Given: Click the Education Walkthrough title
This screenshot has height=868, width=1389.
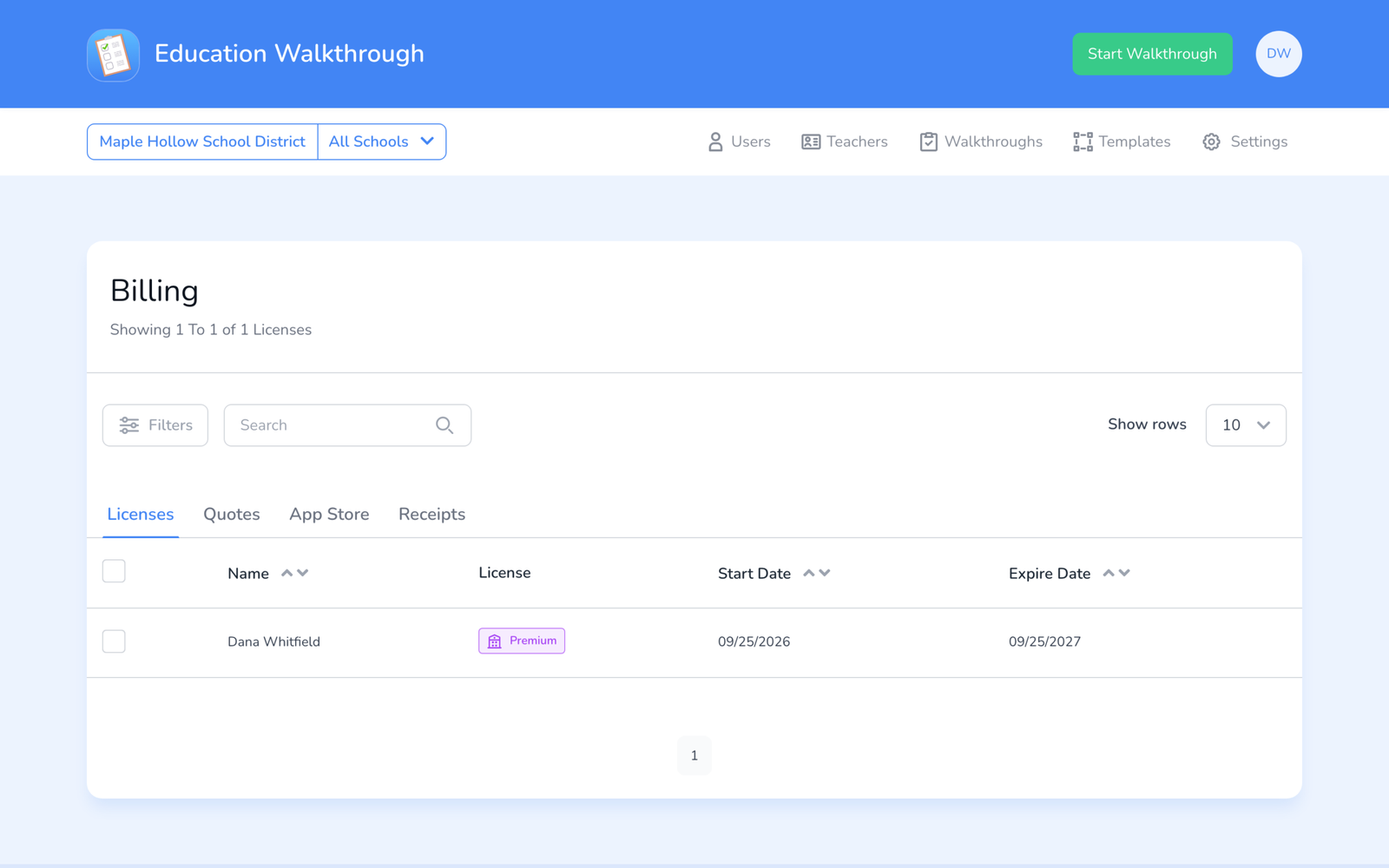Looking at the screenshot, I should click(x=289, y=54).
